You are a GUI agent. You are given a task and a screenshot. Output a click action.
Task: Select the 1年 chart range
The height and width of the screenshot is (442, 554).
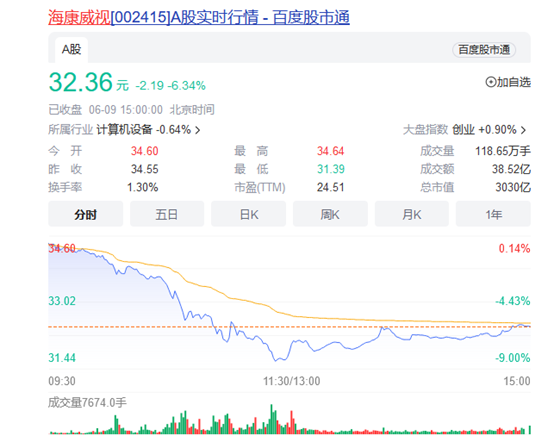point(493,214)
